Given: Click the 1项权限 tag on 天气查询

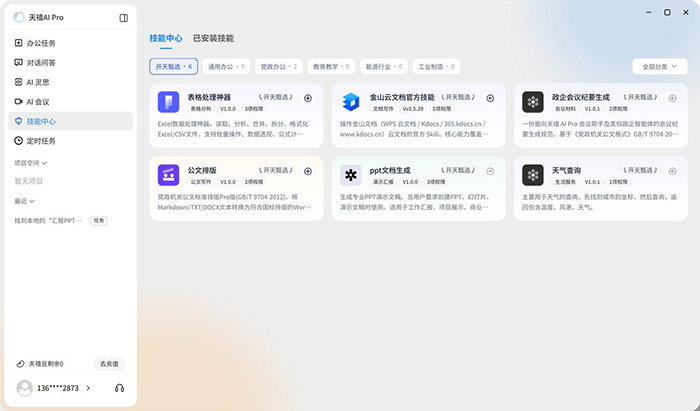Looking at the screenshot, I should [618, 182].
